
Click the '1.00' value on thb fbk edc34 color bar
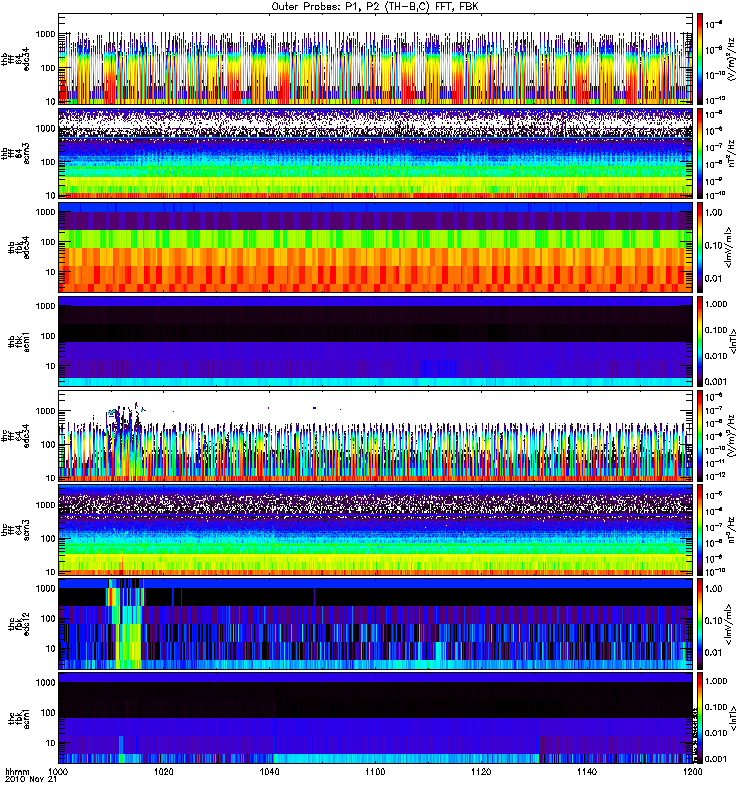pos(713,212)
